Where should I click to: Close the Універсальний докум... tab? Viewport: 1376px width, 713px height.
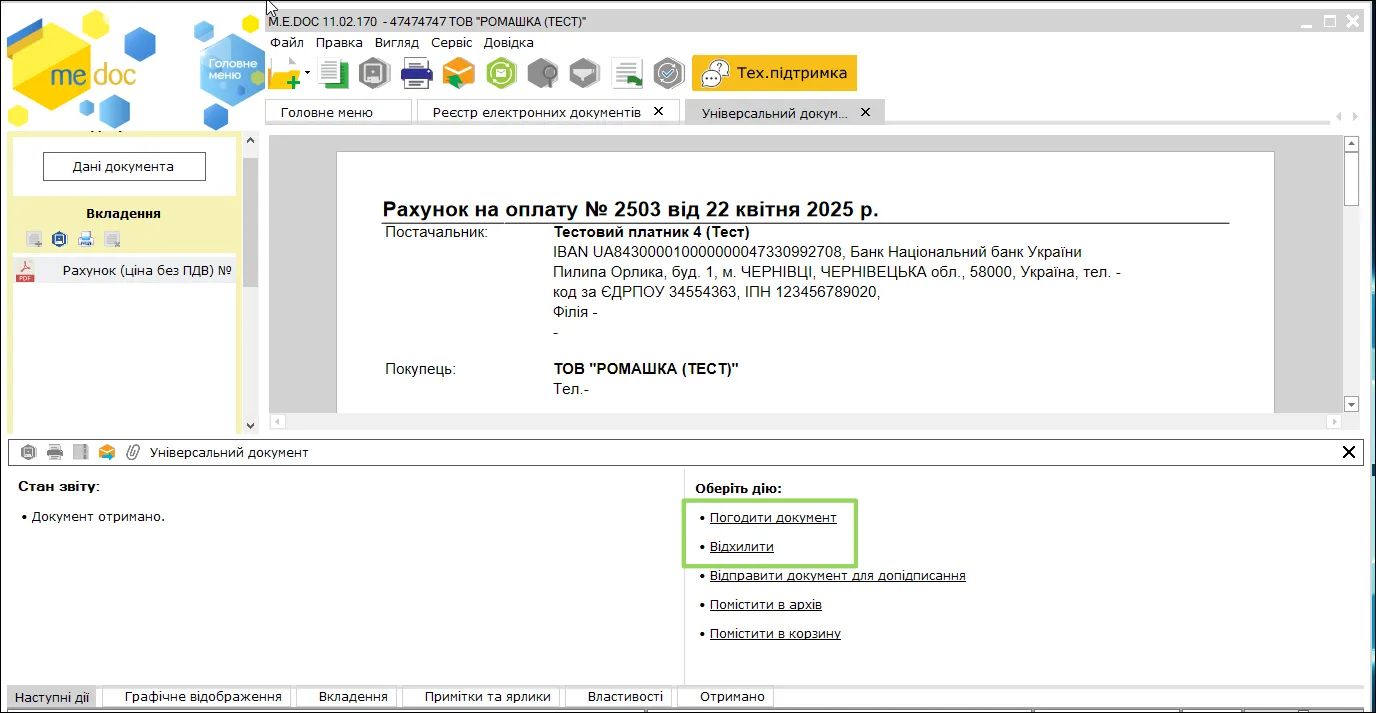pyautogui.click(x=865, y=112)
